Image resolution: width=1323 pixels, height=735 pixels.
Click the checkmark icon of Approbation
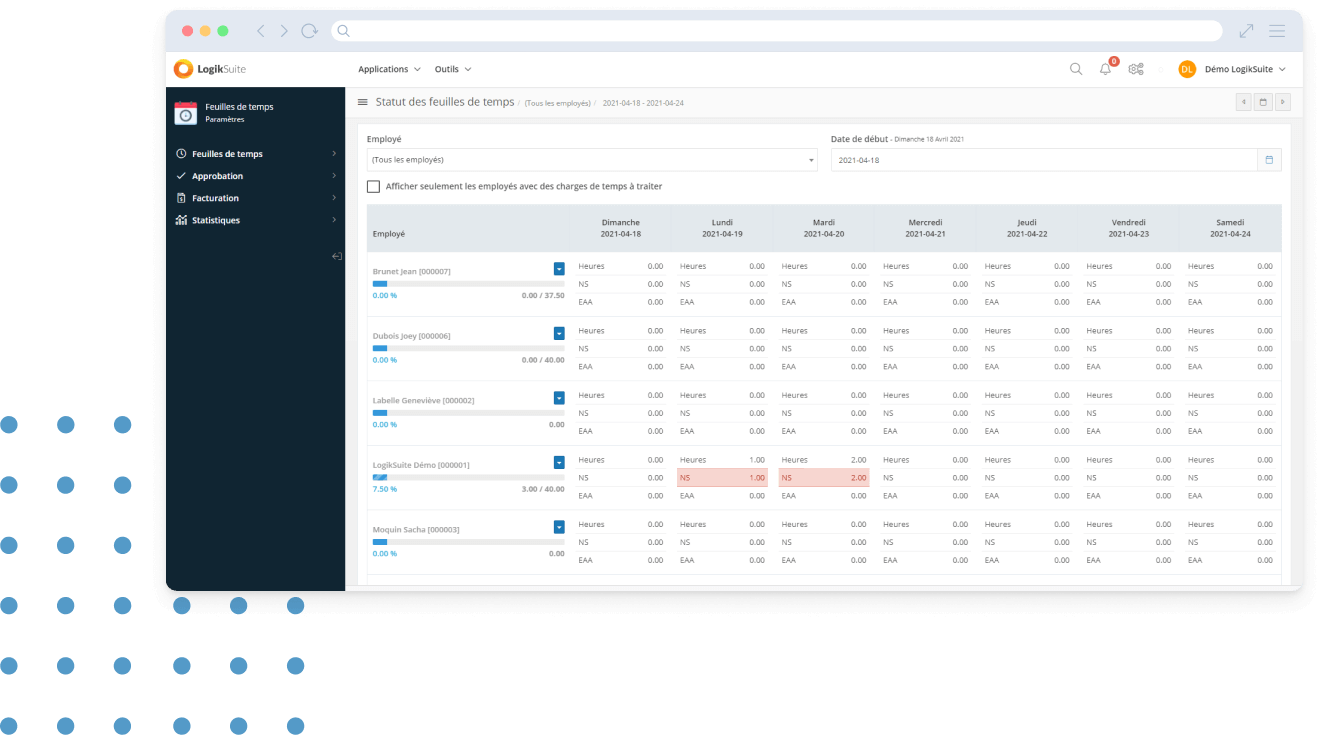181,176
